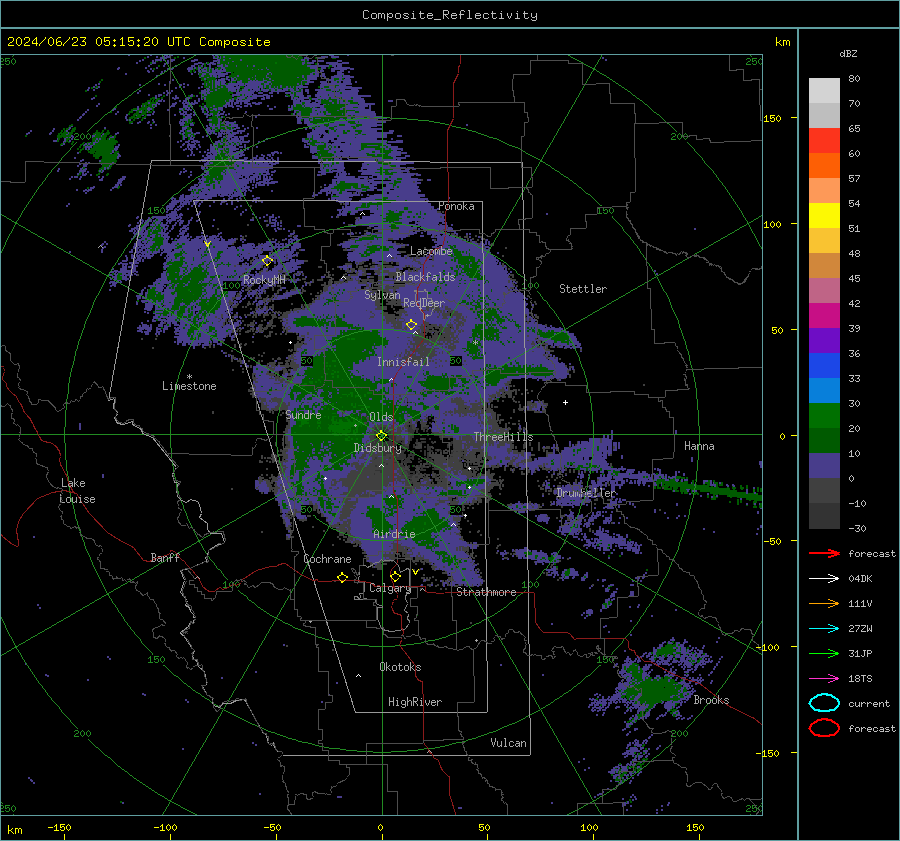Click the -150 tick on bottom axis
This screenshot has width=900, height=841.
pos(59,828)
